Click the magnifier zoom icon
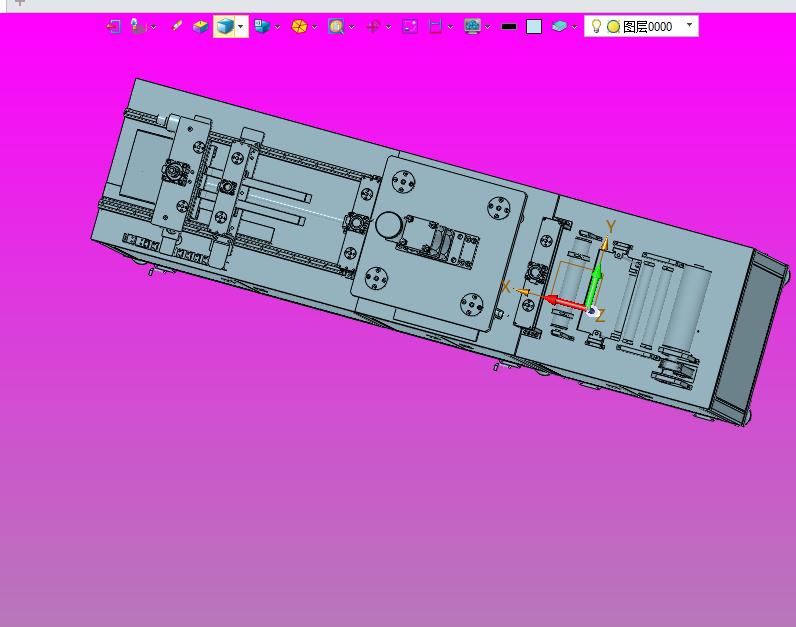796x627 pixels. (336, 26)
